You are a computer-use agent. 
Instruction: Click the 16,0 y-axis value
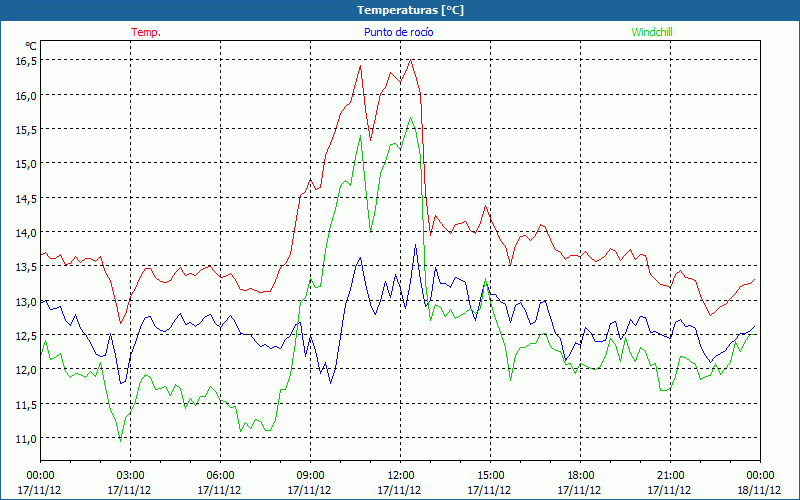tap(26, 95)
